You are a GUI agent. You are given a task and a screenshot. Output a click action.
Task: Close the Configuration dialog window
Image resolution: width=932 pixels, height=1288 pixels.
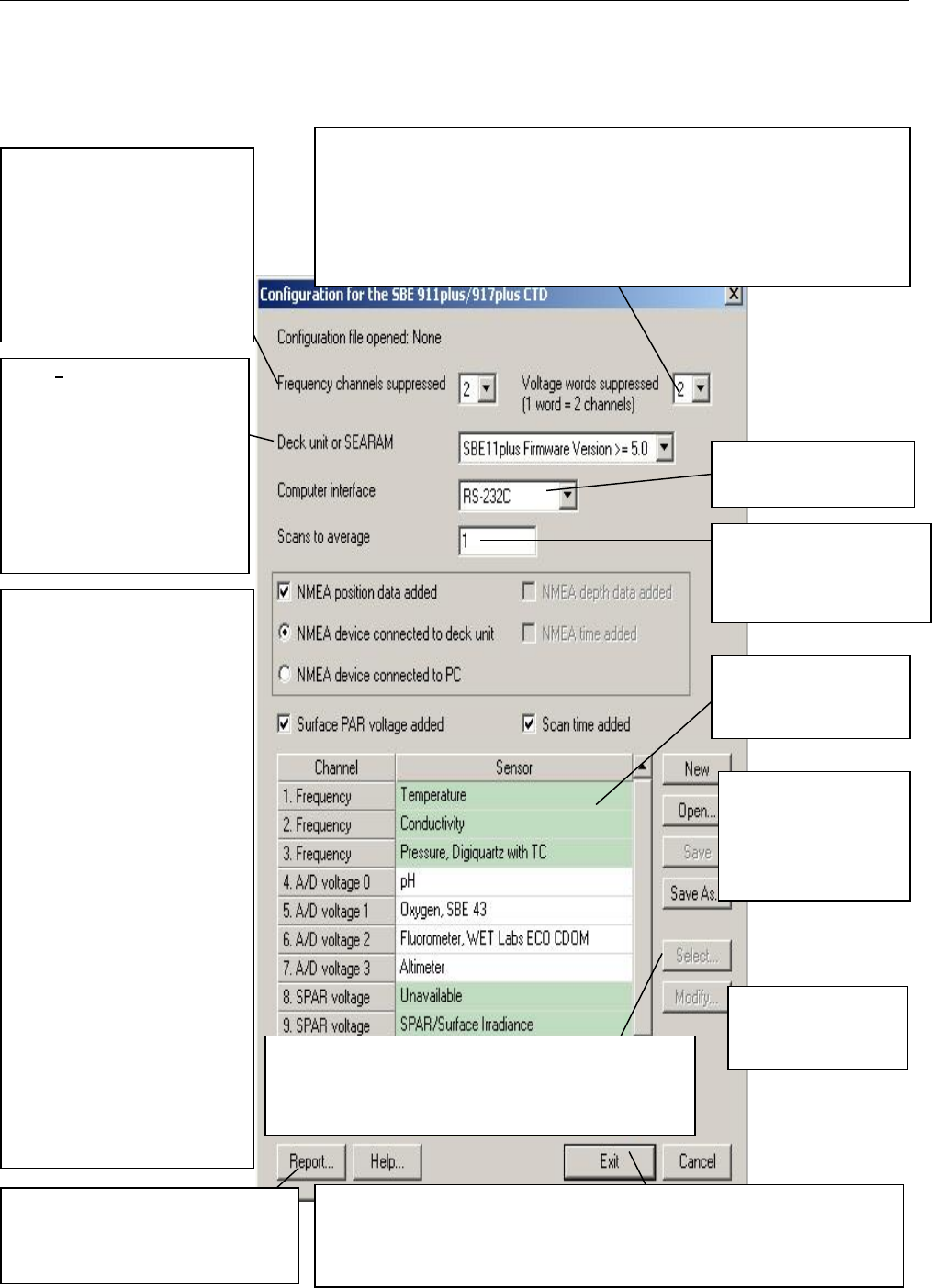point(733,295)
